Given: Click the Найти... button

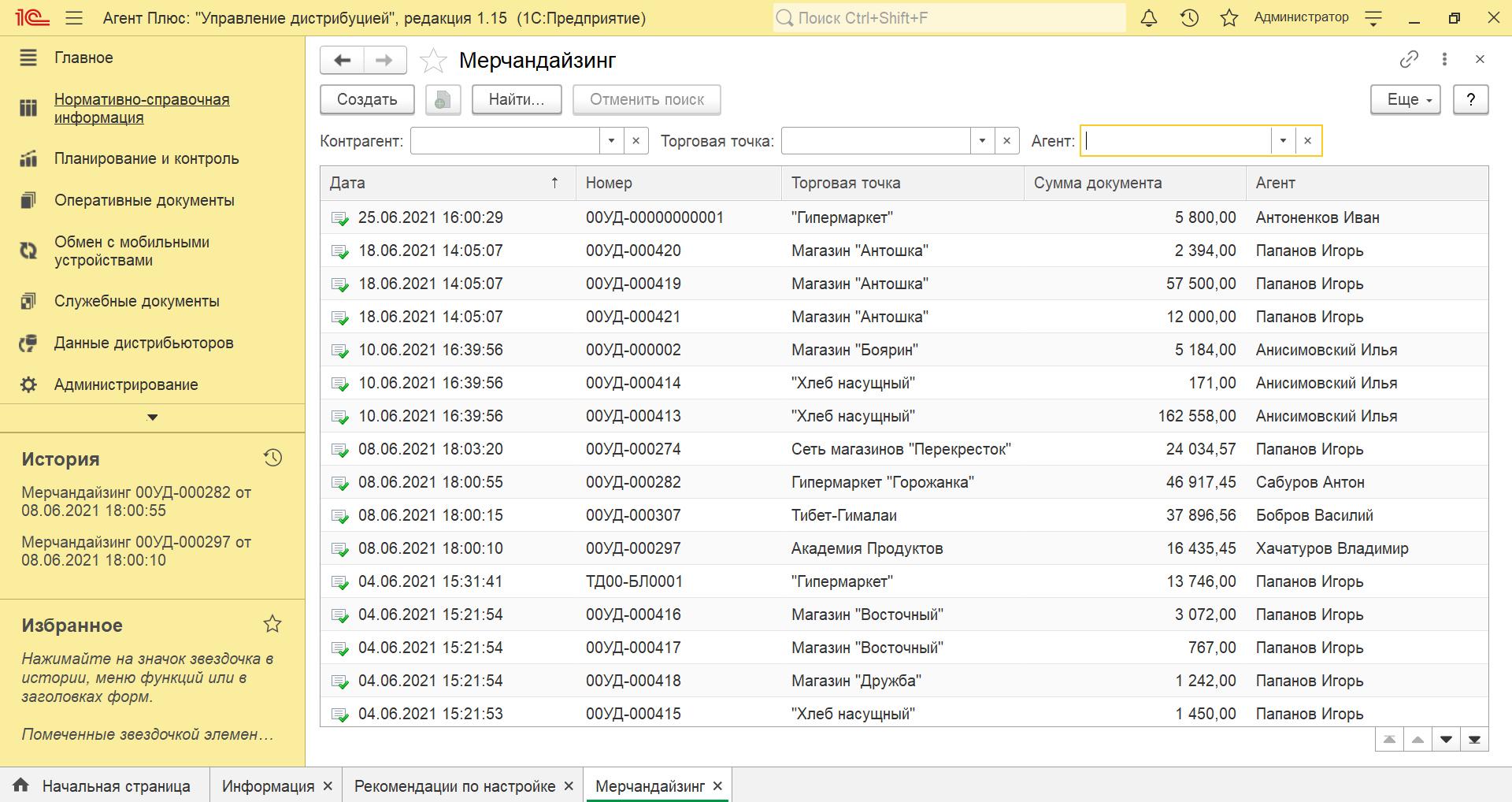Looking at the screenshot, I should (517, 100).
